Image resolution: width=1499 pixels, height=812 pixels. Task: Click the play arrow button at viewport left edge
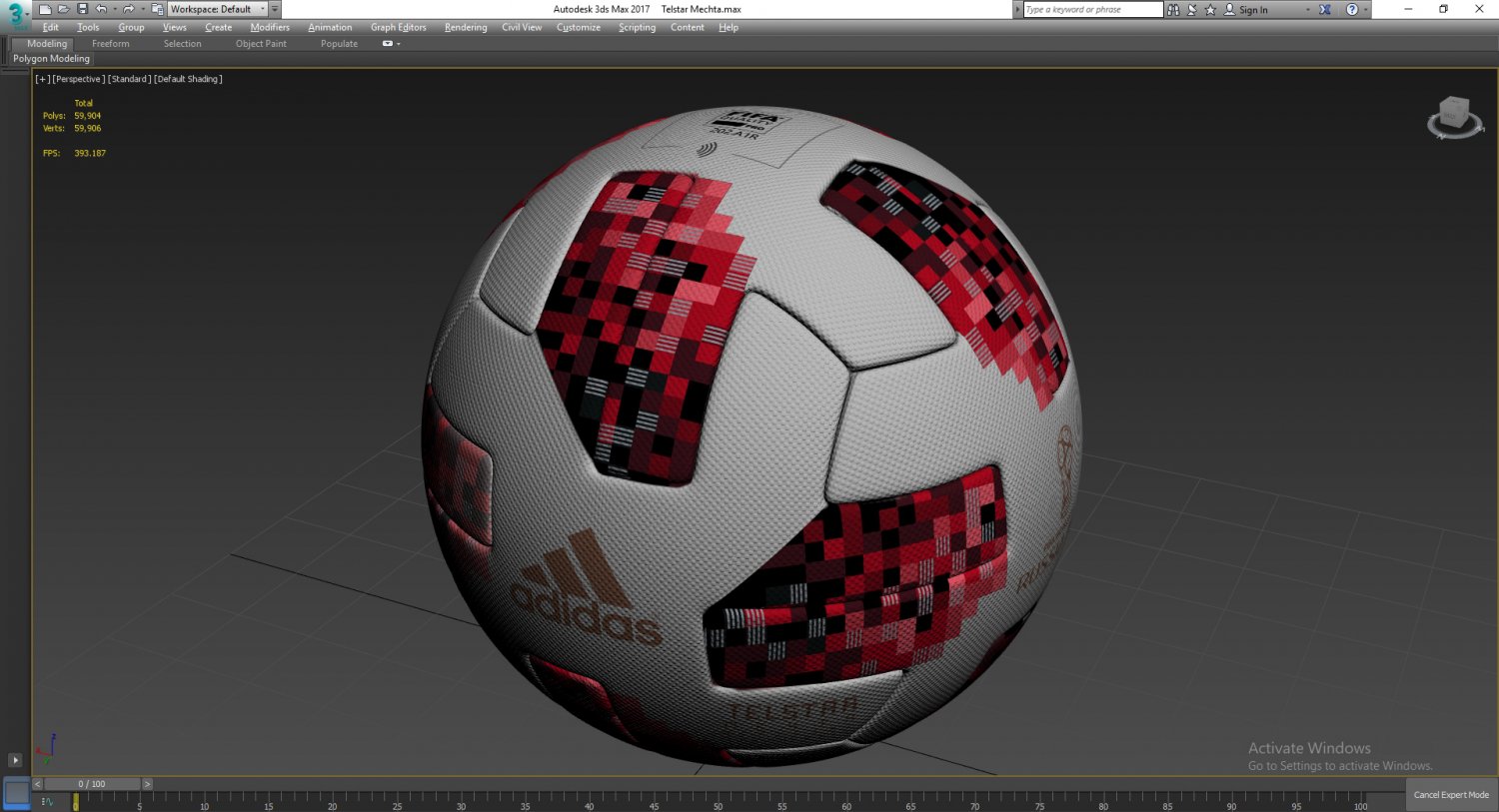tap(15, 760)
